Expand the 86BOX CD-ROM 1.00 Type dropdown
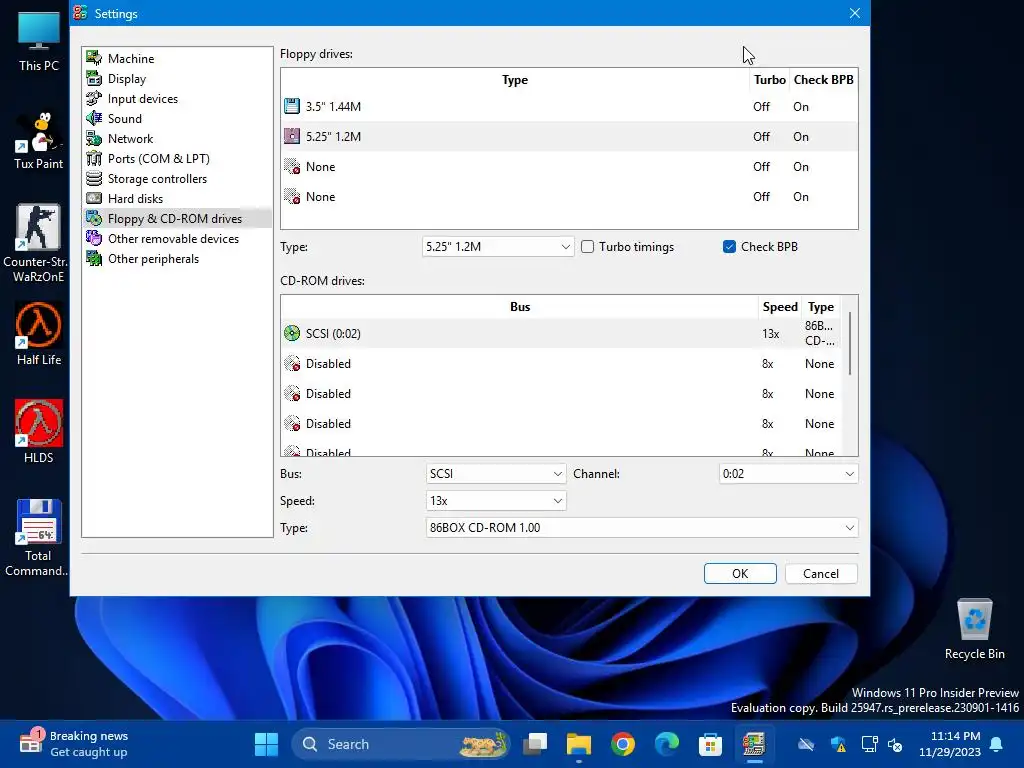1024x768 pixels. pyautogui.click(x=642, y=528)
